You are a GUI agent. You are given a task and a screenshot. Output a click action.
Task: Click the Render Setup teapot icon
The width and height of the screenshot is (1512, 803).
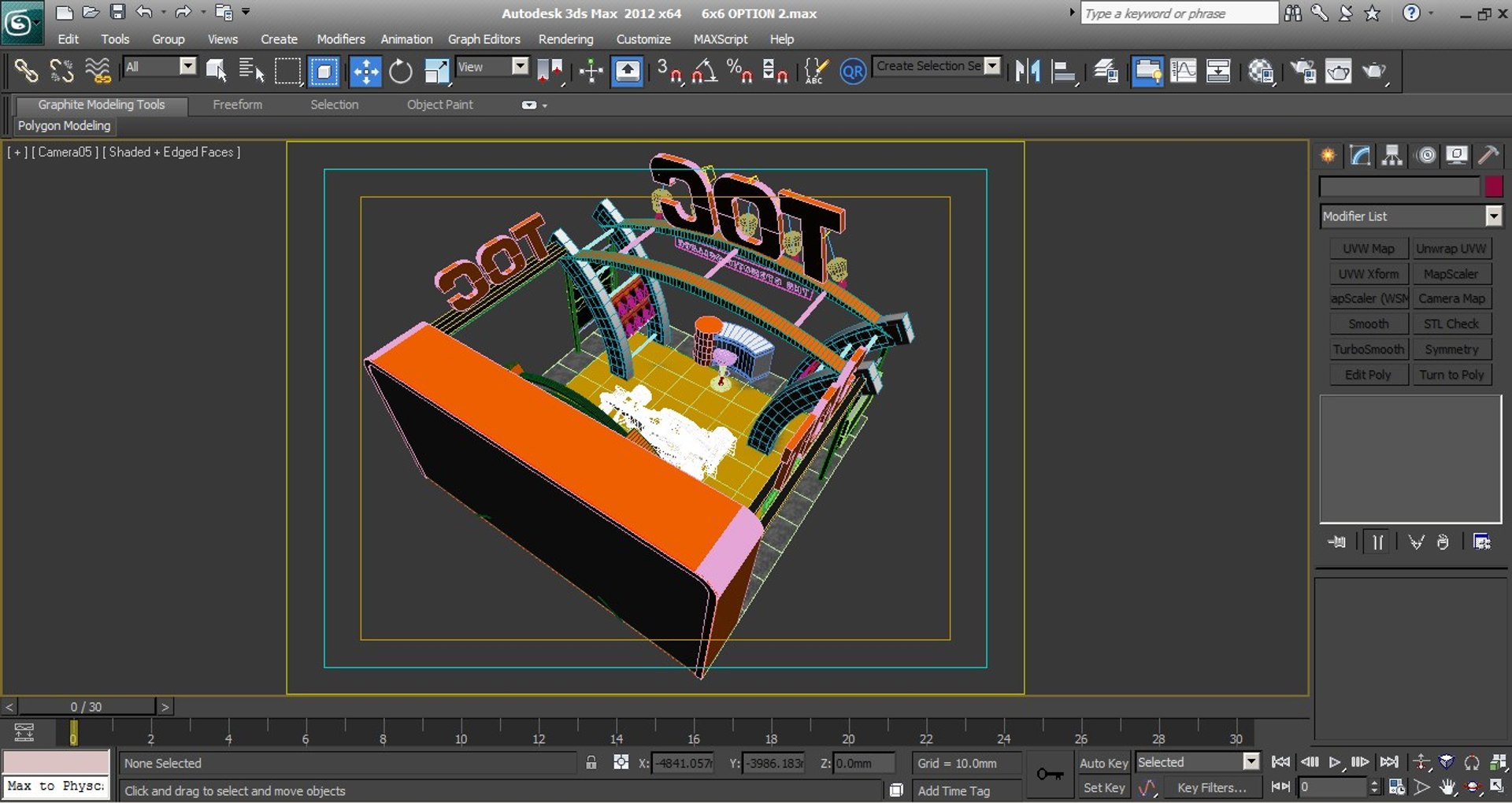[x=1303, y=72]
